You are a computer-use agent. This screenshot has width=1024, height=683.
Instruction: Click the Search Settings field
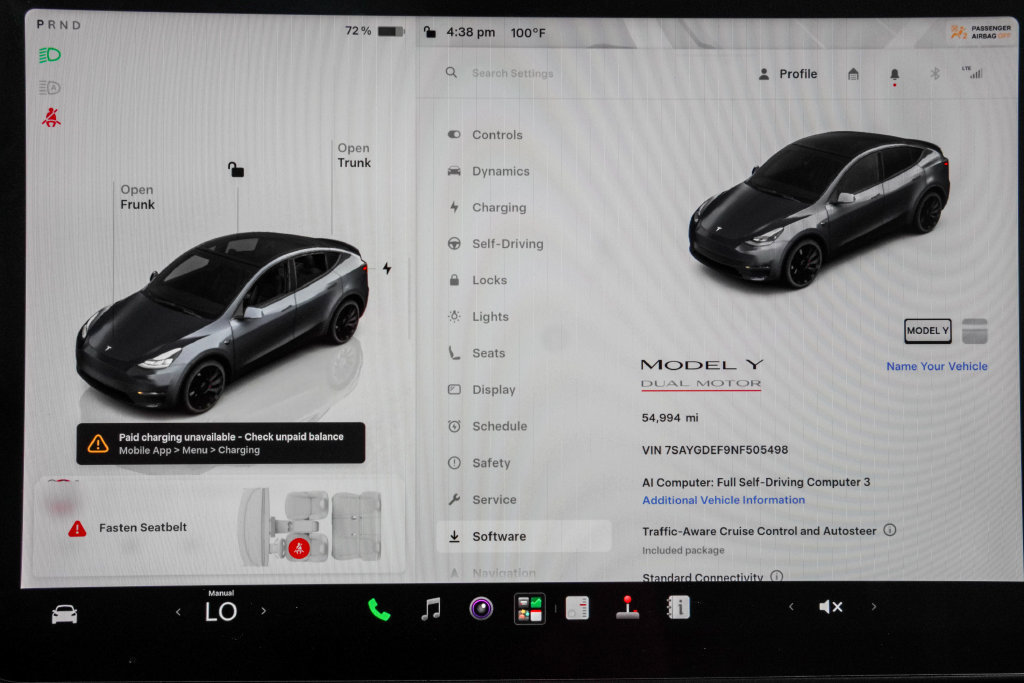tap(513, 73)
